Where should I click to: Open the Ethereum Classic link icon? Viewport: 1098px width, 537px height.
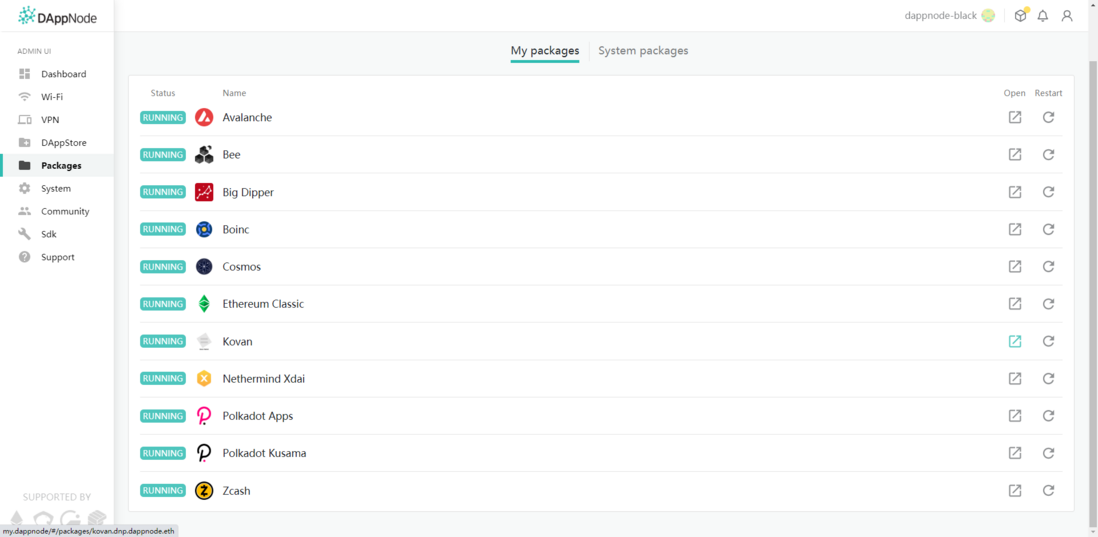[1014, 303]
